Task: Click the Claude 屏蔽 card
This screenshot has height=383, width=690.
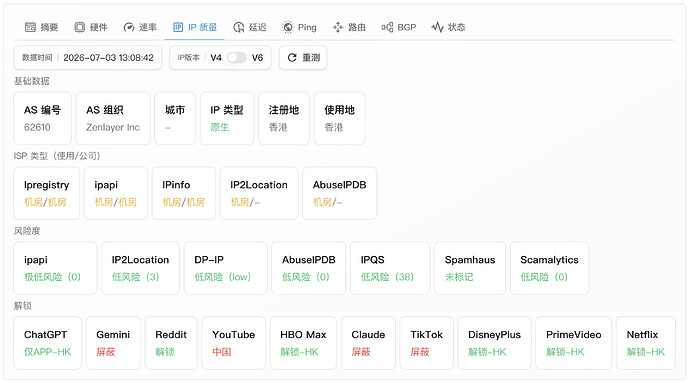Action: [368, 343]
